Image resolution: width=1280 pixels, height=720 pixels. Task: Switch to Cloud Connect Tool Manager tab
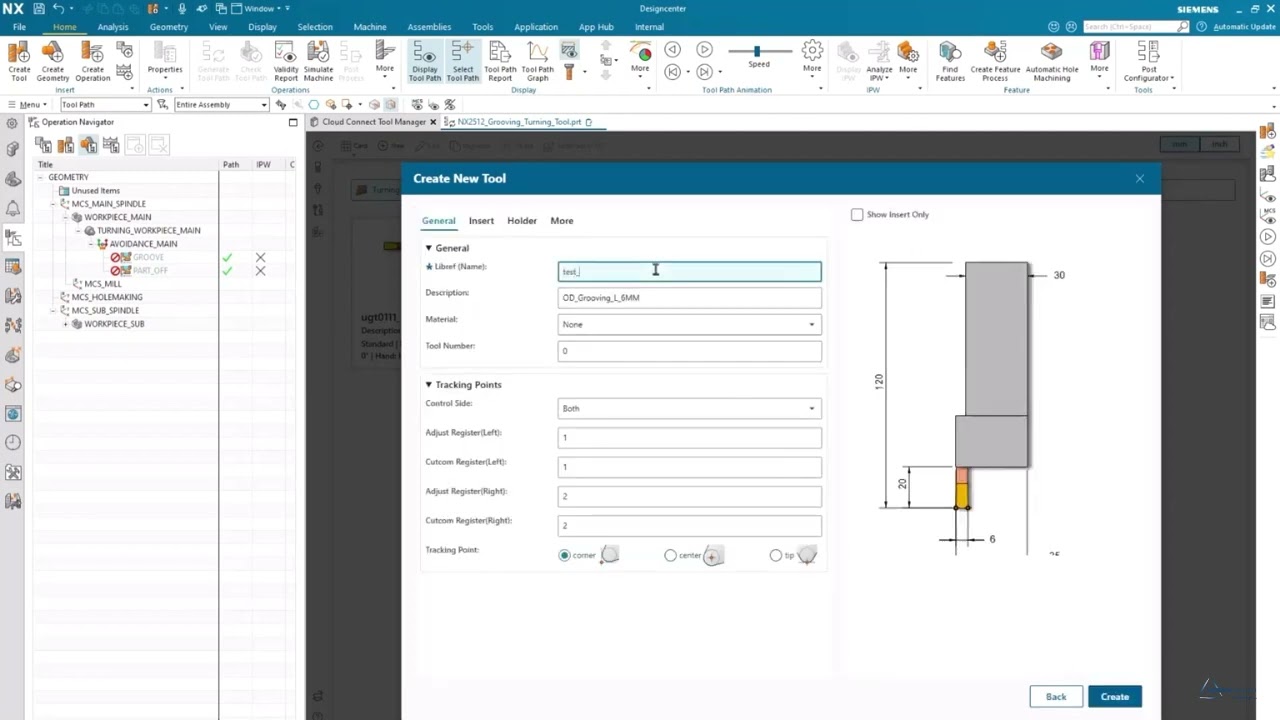(374, 122)
